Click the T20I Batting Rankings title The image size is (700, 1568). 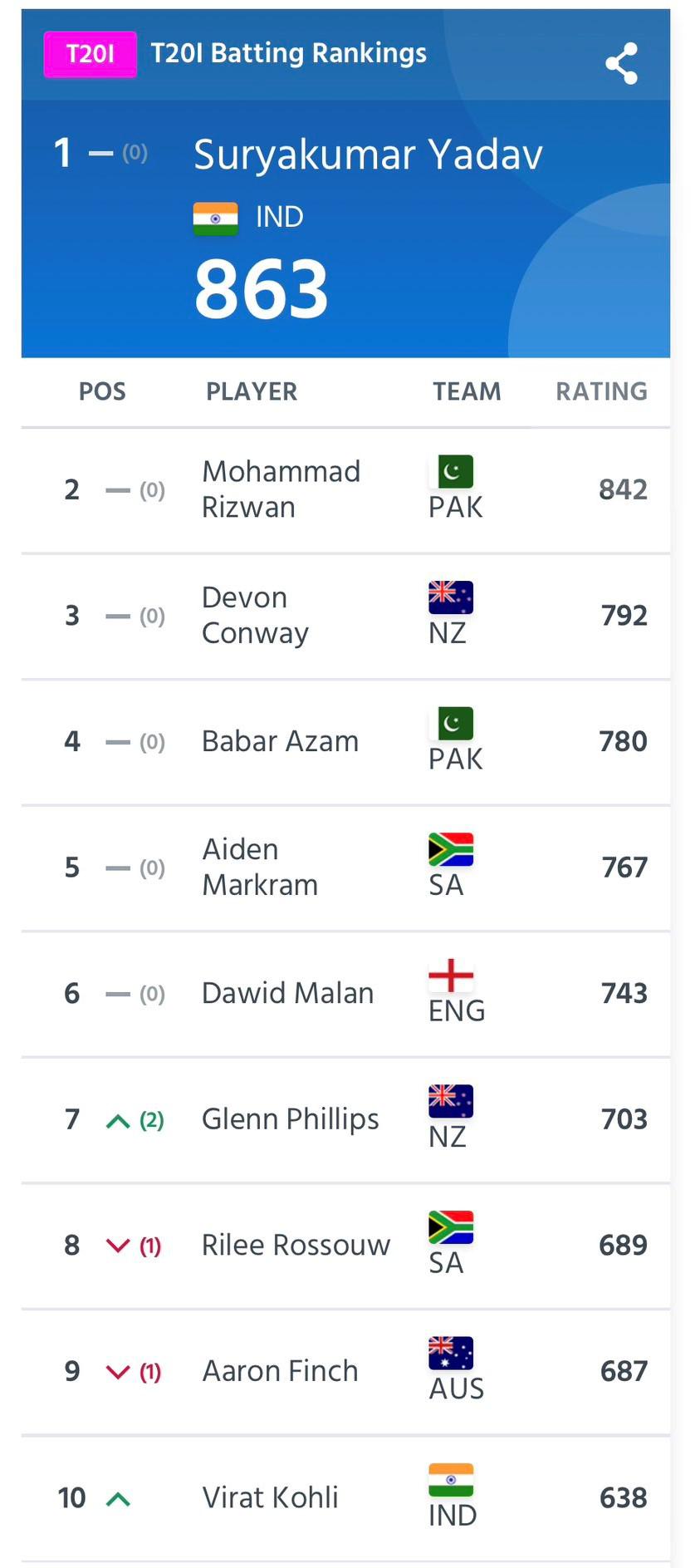point(288,53)
